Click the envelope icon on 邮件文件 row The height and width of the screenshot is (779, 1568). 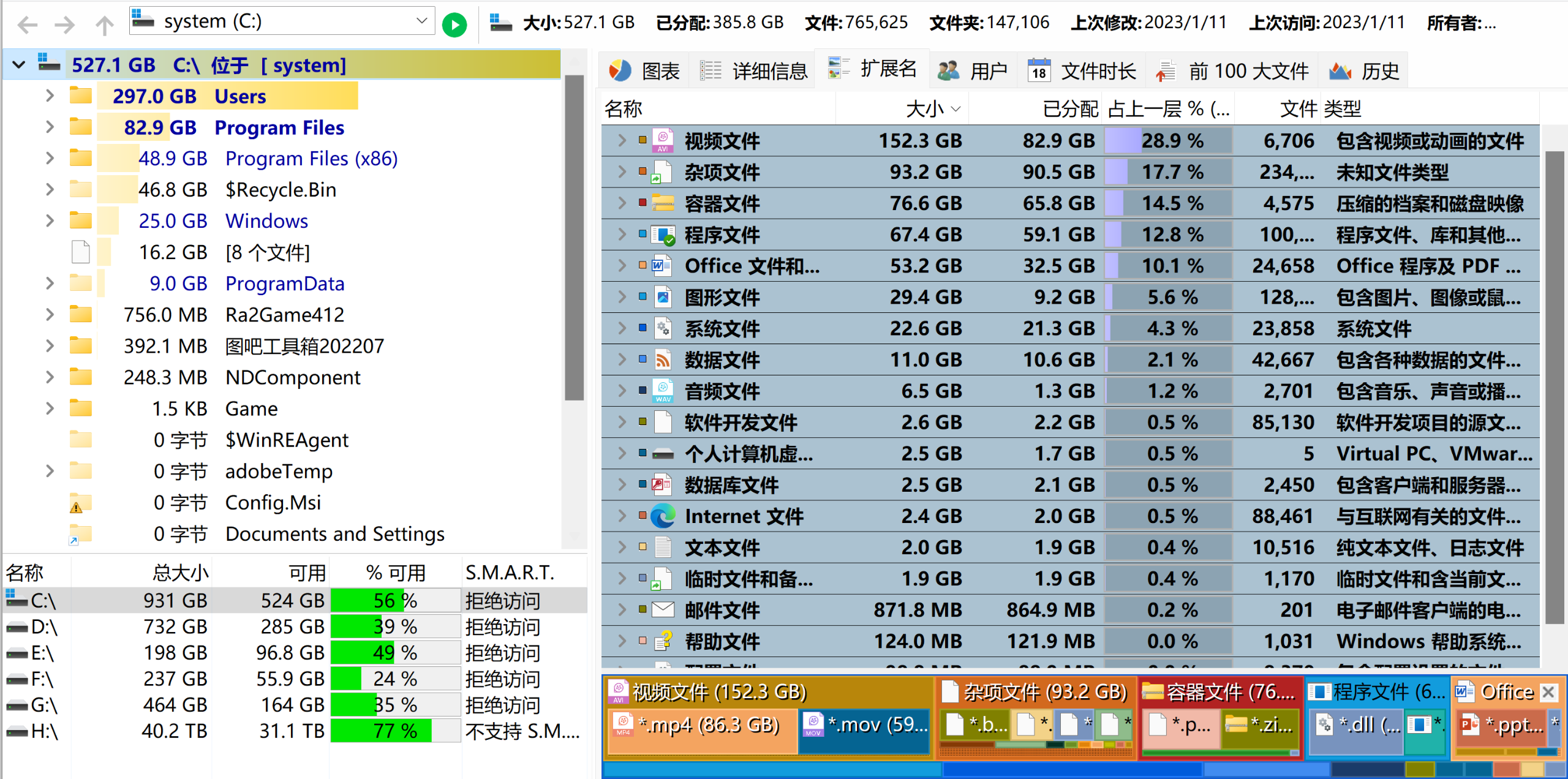click(663, 610)
